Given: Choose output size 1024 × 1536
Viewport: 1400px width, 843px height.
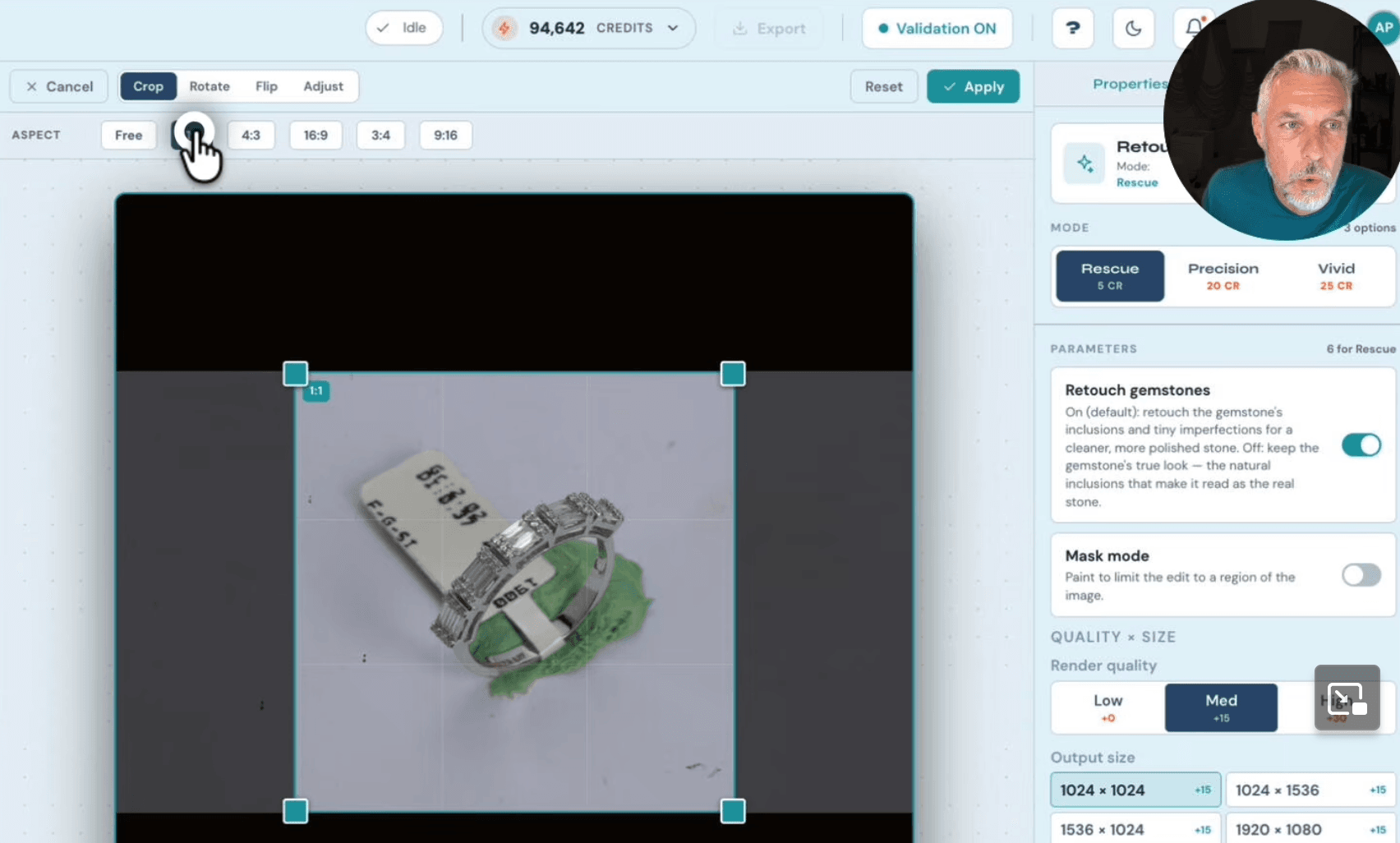Looking at the screenshot, I should pyautogui.click(x=1312, y=790).
